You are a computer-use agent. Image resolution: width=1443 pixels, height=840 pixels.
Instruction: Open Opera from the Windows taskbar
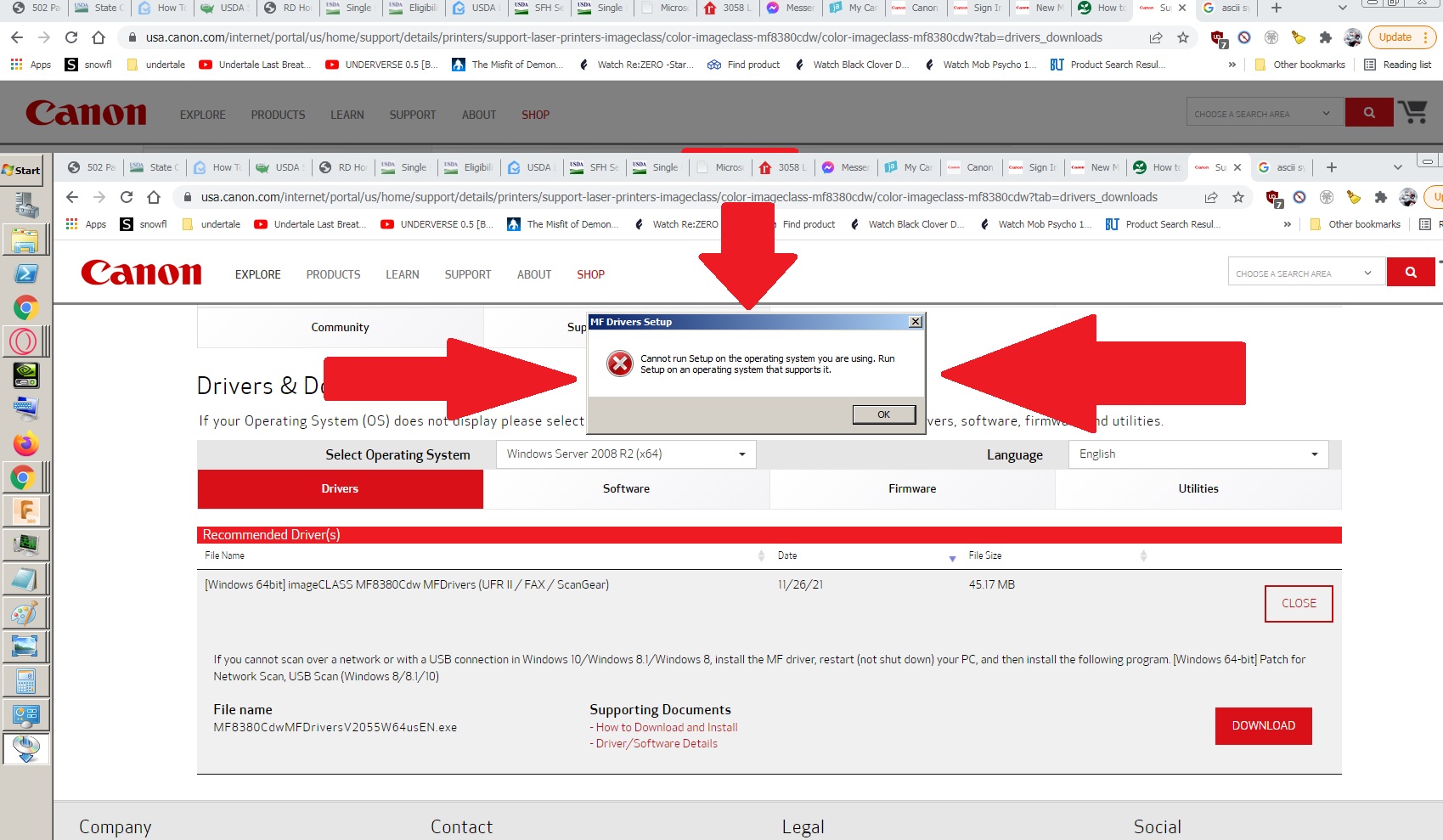(x=24, y=341)
